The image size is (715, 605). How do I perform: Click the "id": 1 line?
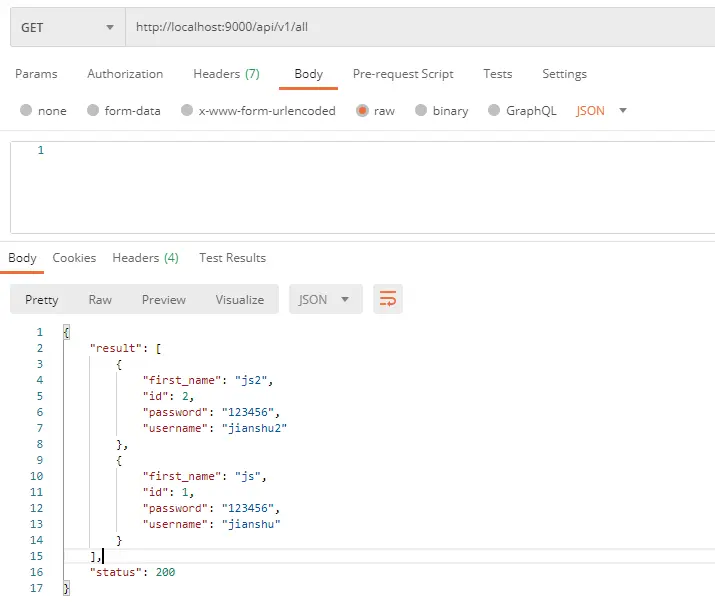pyautogui.click(x=168, y=492)
